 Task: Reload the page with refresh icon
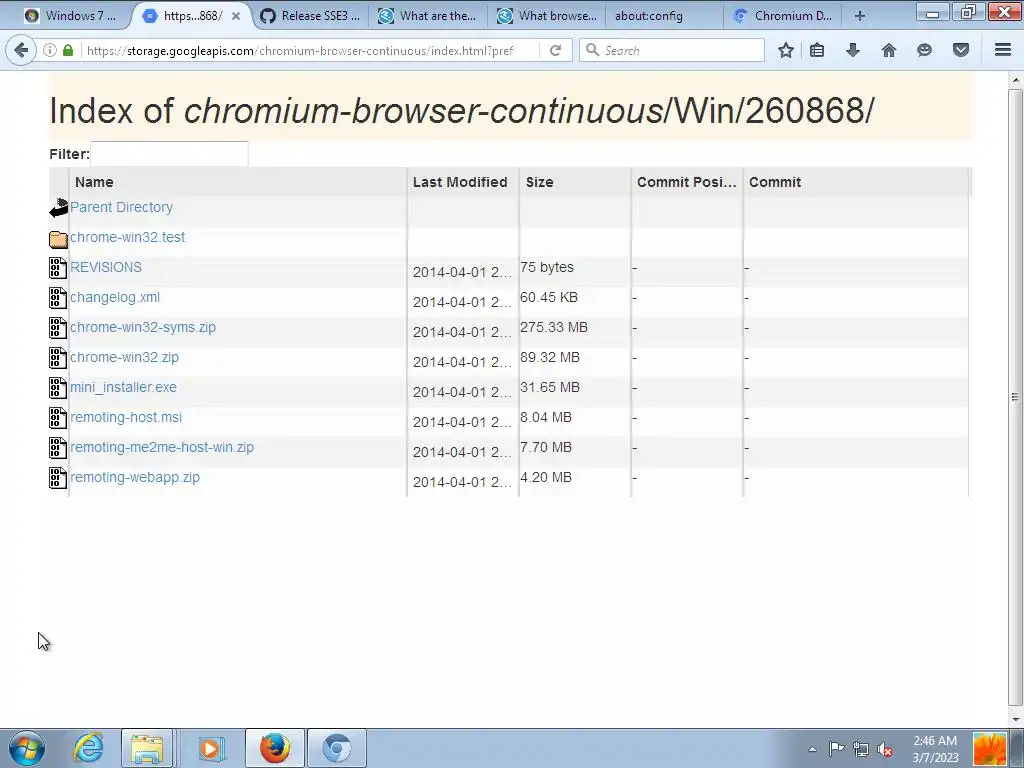tap(556, 50)
